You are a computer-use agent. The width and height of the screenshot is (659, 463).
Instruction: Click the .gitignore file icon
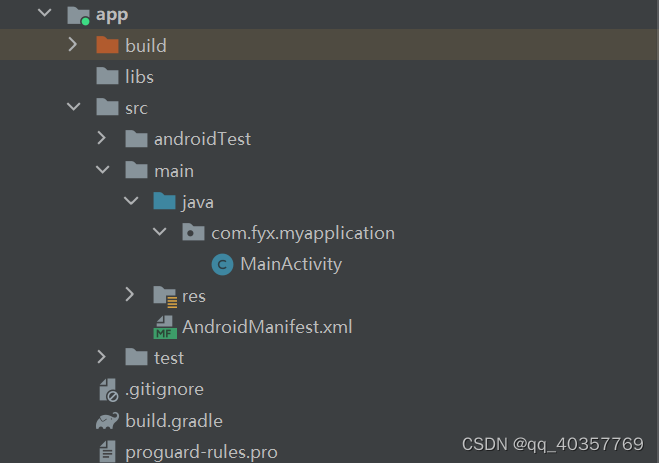(x=108, y=390)
